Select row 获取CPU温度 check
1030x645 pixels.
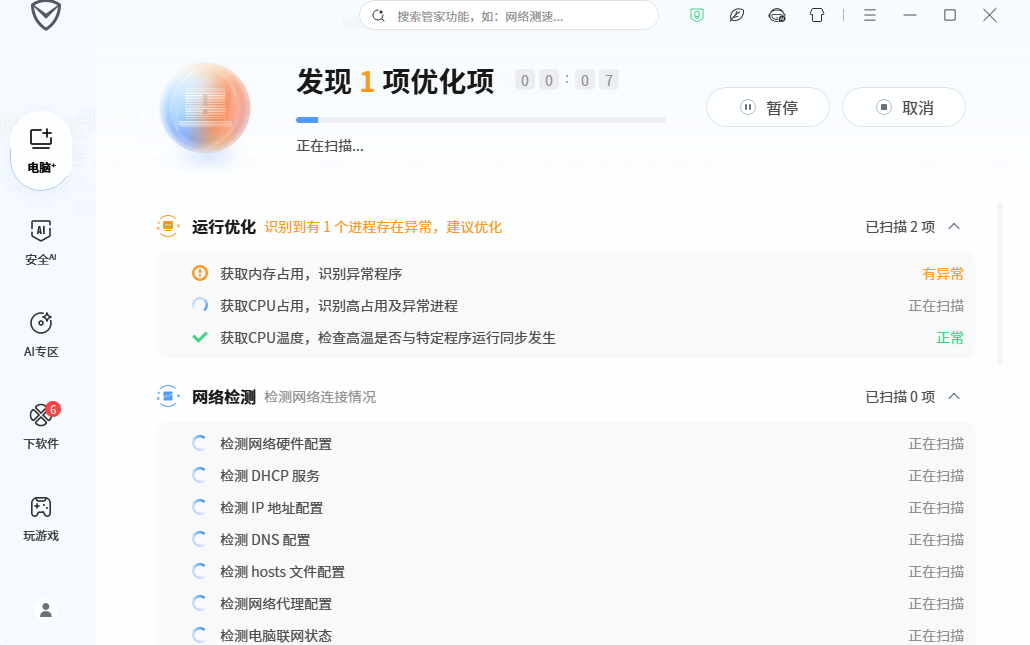point(566,338)
